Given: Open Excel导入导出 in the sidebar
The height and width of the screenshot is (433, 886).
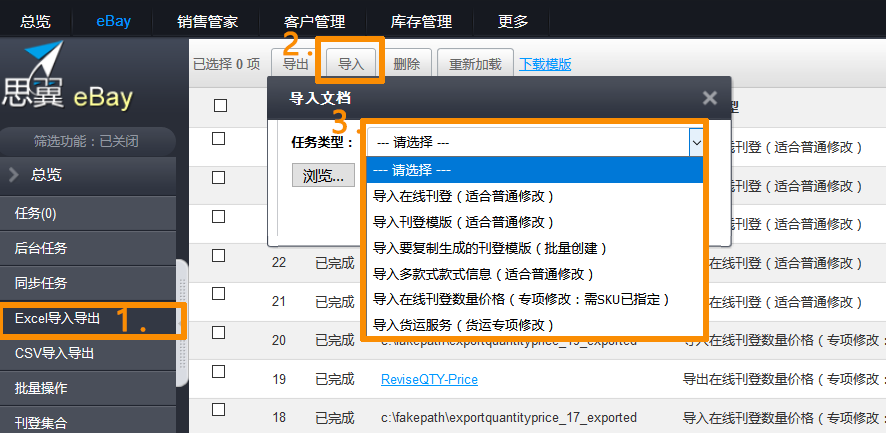Looking at the screenshot, I should [88, 318].
